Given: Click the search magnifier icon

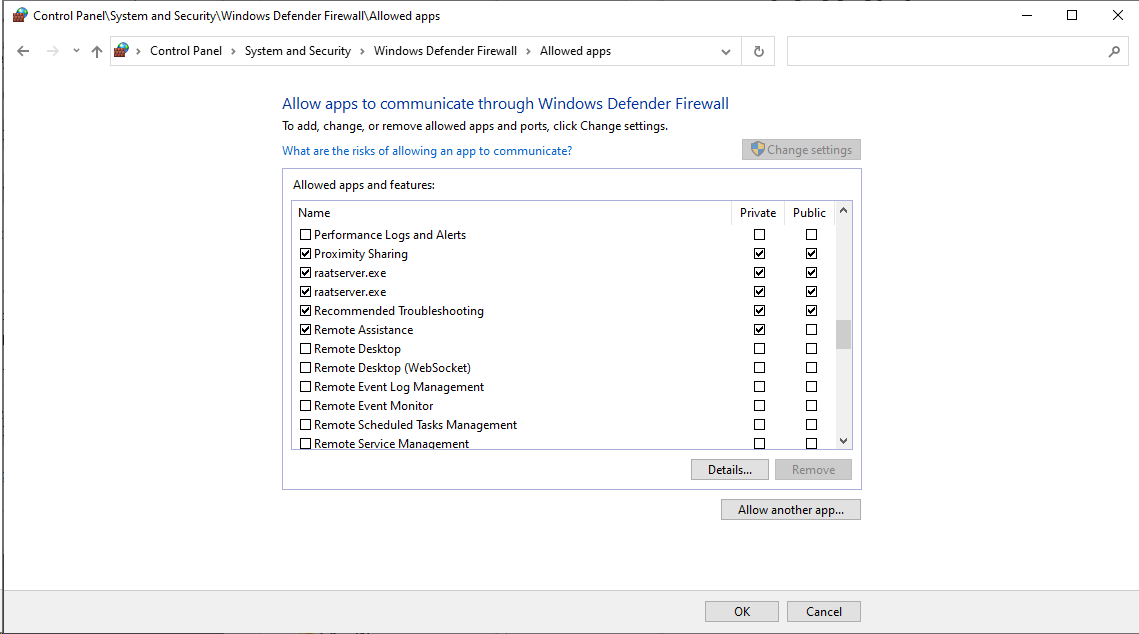Looking at the screenshot, I should [x=1115, y=51].
